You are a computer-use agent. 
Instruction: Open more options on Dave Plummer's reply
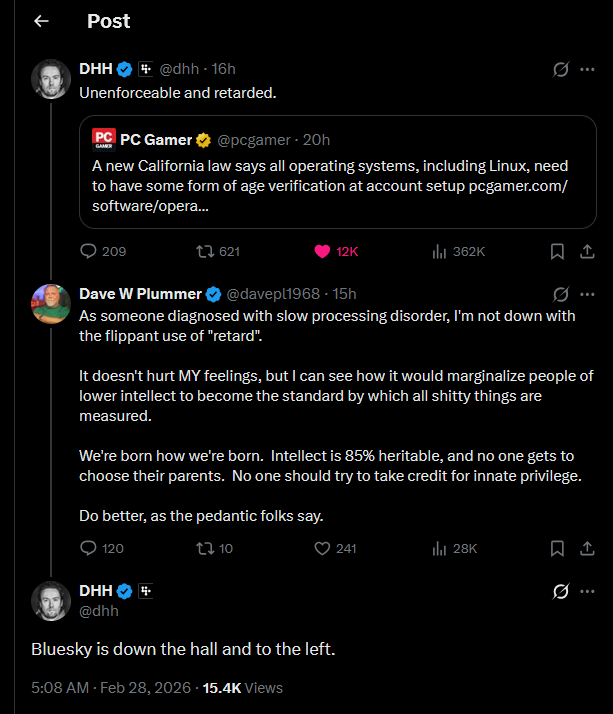[x=587, y=294]
